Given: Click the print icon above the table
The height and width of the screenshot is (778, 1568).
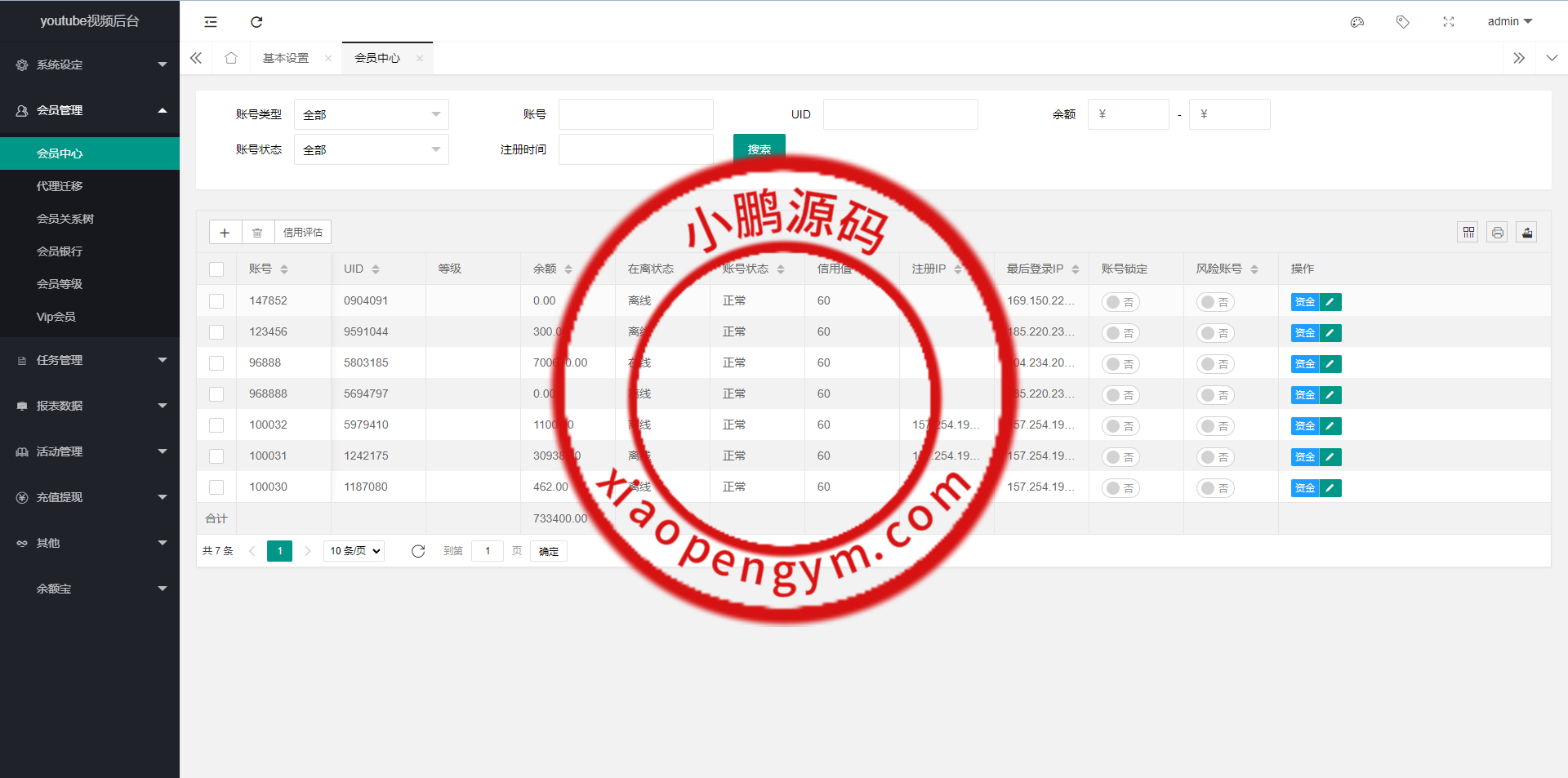Looking at the screenshot, I should point(1497,233).
